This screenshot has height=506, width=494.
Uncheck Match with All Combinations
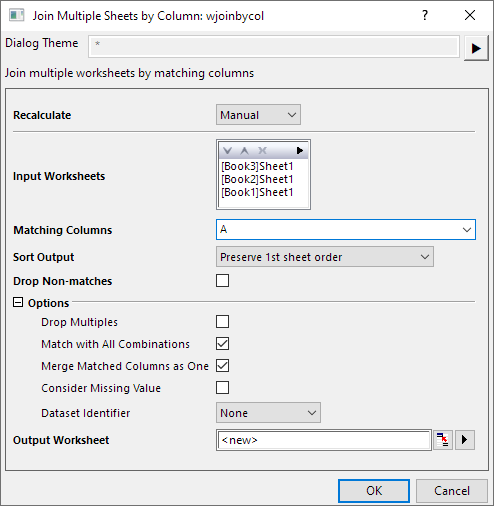coord(222,344)
